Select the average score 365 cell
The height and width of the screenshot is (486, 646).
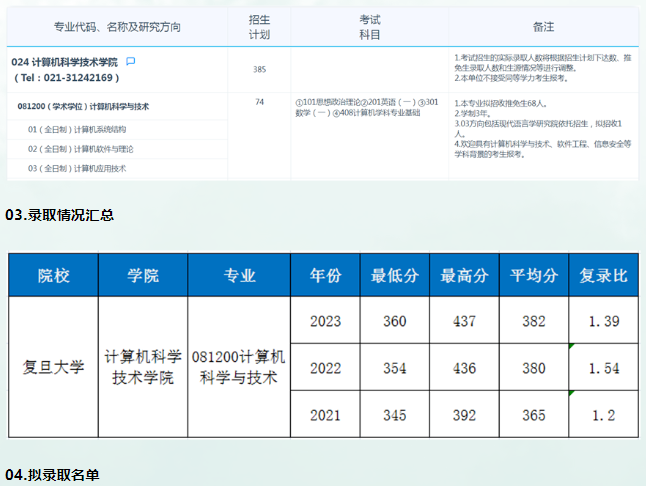pyautogui.click(x=534, y=414)
